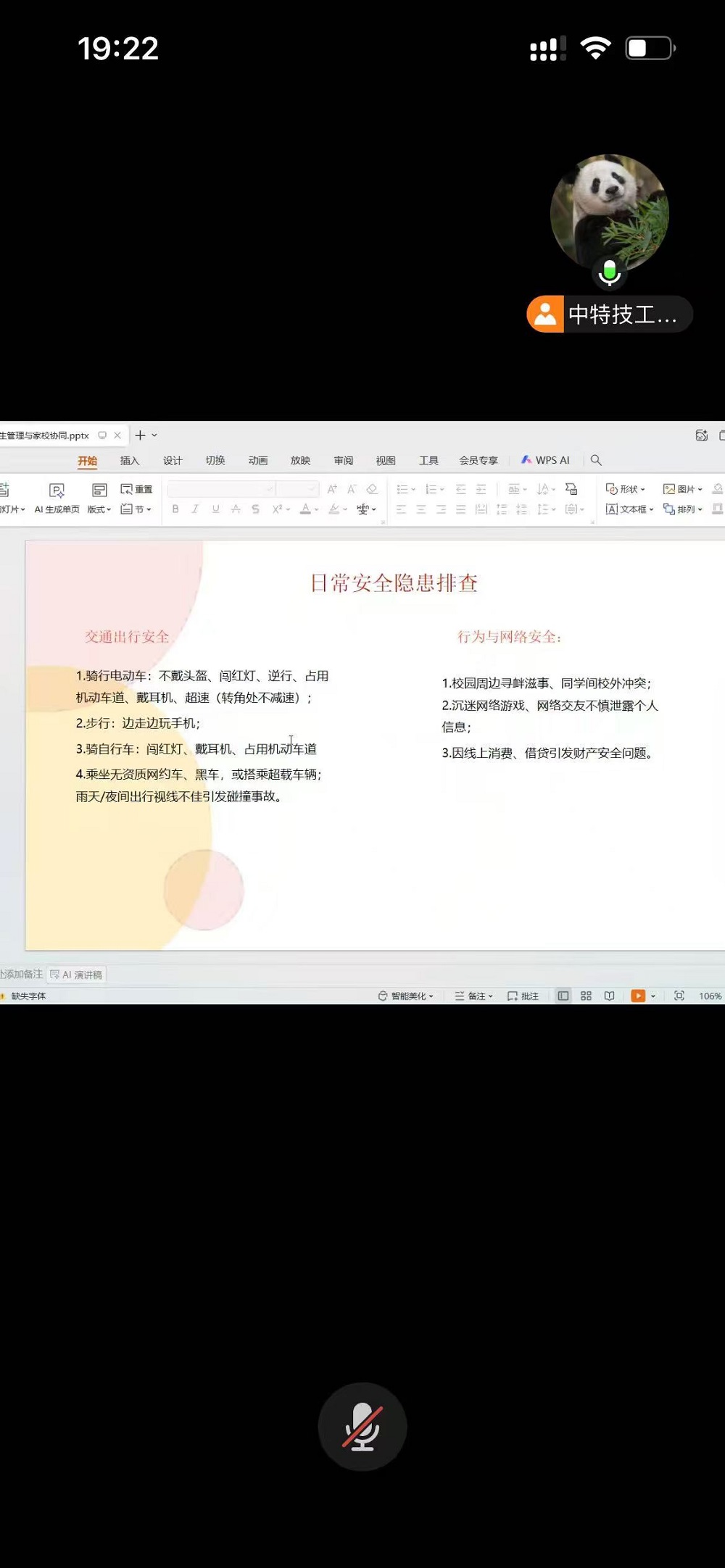The image size is (725, 1568).
Task: Open the 排列 arrange dropdown
Action: [683, 509]
